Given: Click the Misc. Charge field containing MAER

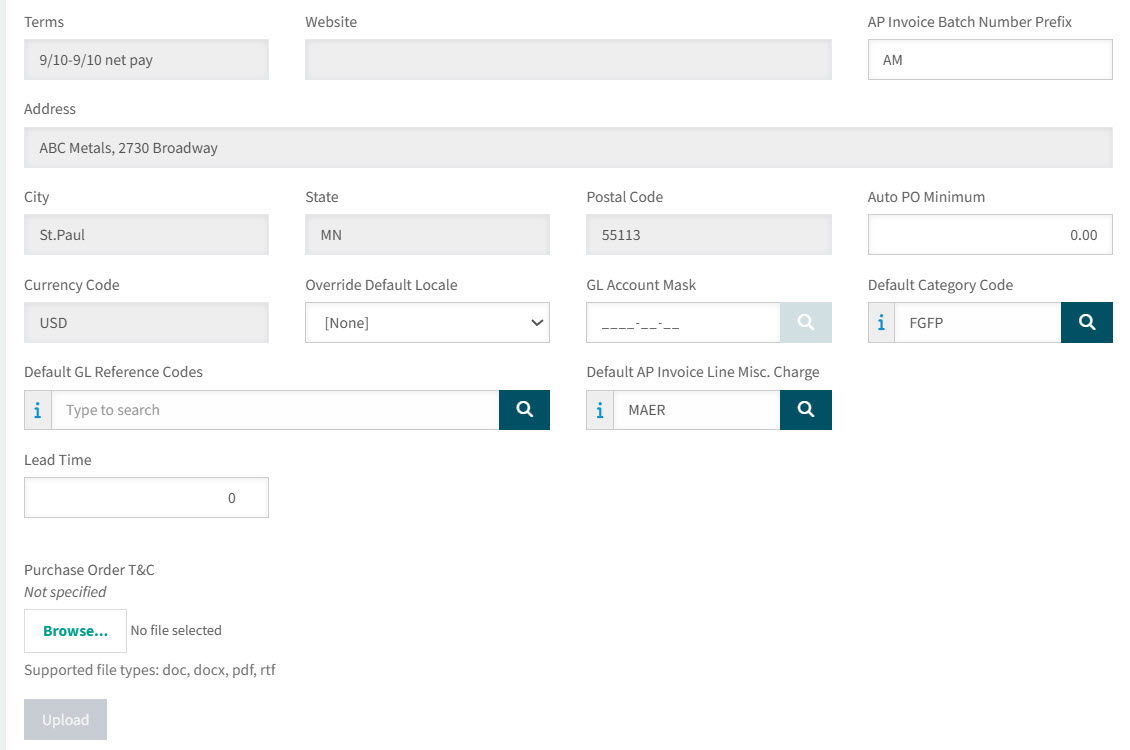Looking at the screenshot, I should [x=696, y=410].
